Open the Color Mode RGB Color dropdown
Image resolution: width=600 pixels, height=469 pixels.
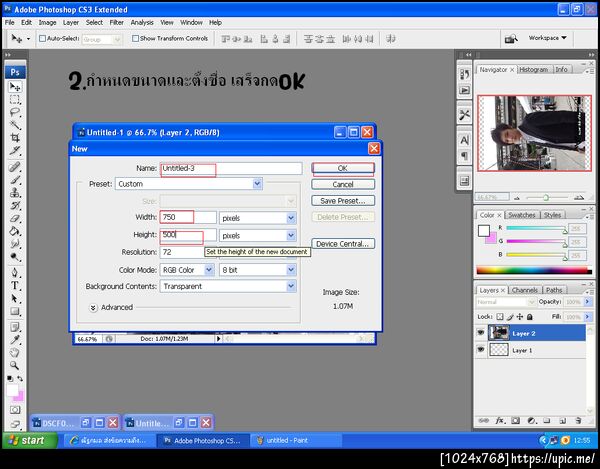pyautogui.click(x=187, y=270)
